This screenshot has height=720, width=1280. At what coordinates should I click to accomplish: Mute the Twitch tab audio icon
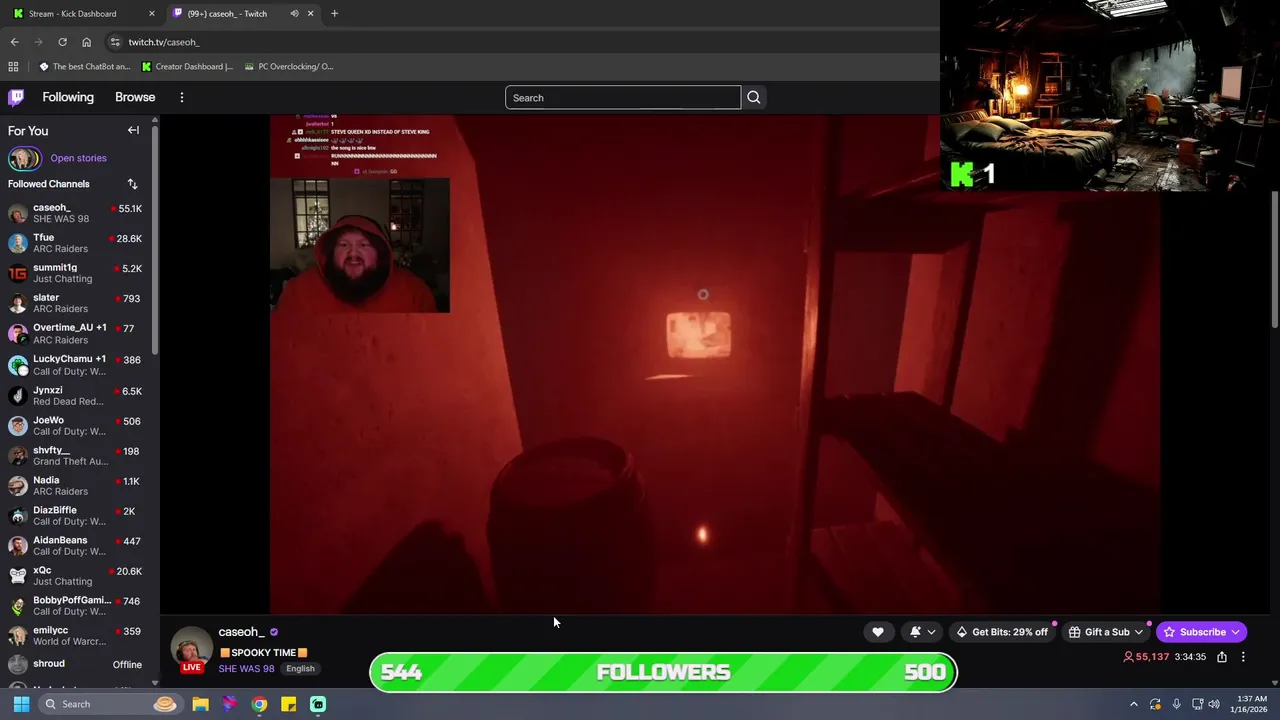pyautogui.click(x=294, y=13)
